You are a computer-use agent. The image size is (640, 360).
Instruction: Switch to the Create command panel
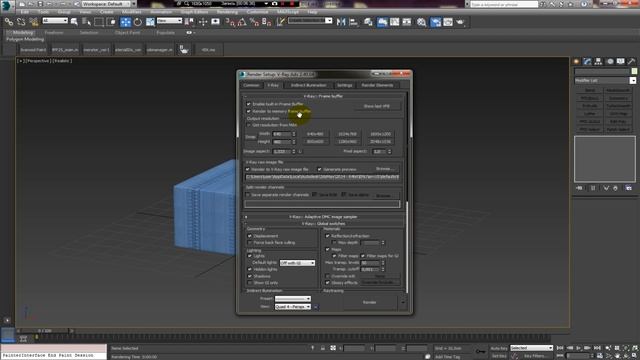(576, 62)
